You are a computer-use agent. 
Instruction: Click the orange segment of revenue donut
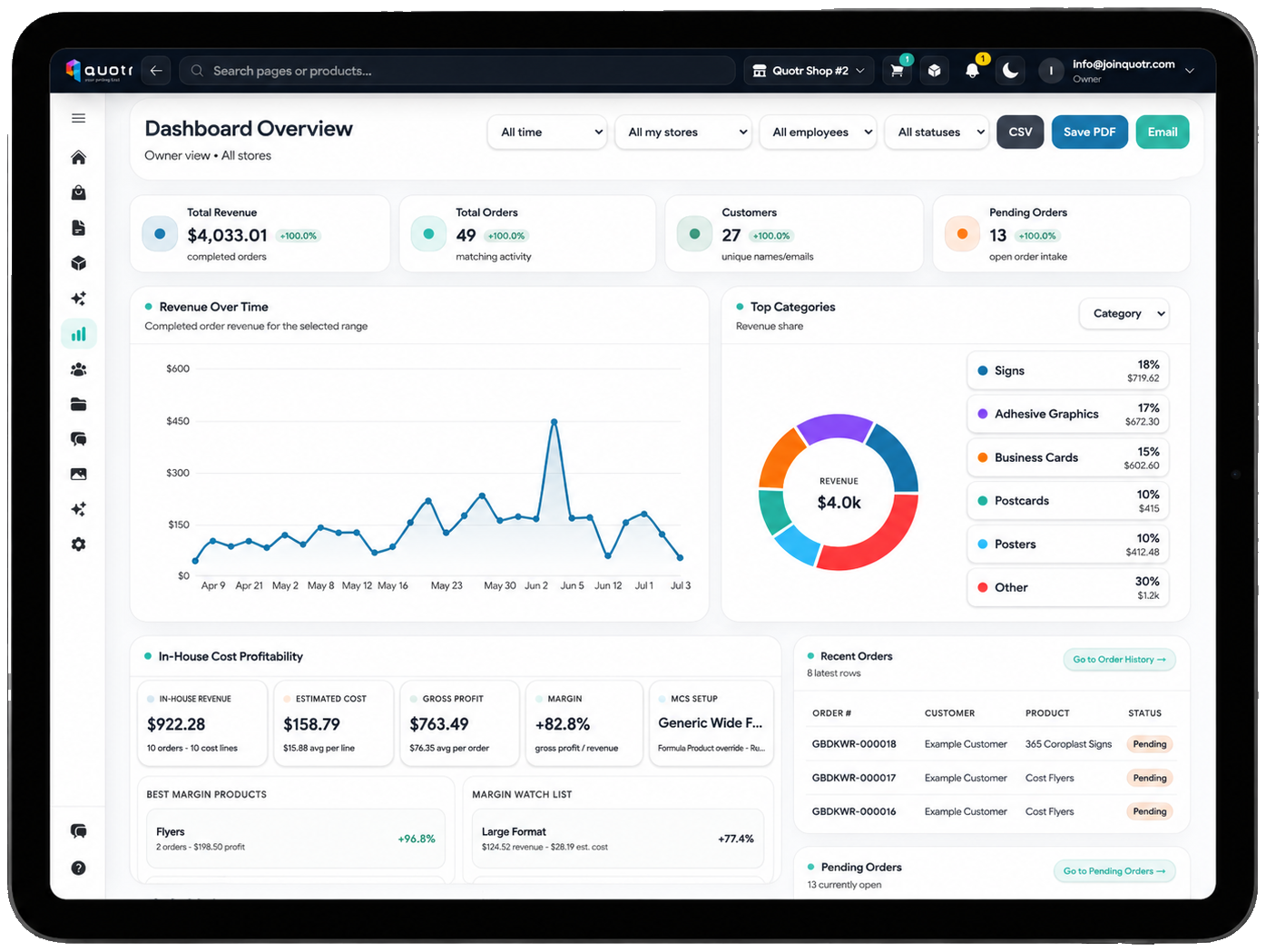click(778, 459)
